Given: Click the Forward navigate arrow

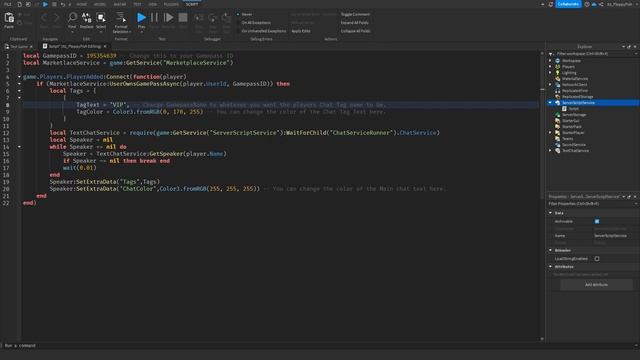Looking at the screenshot, I should pos(56,18).
